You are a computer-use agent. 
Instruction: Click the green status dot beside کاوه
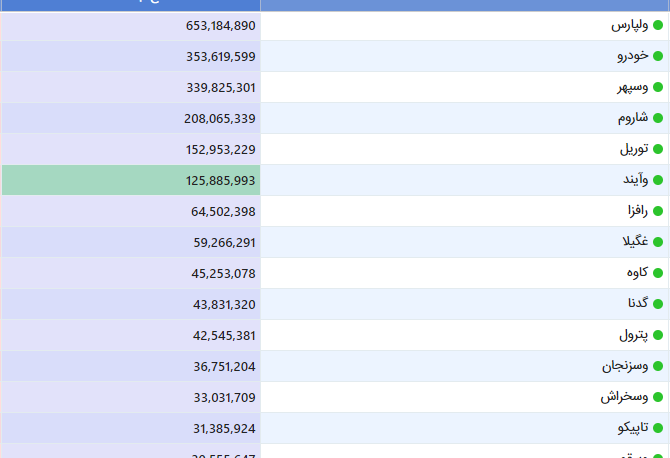(658, 273)
